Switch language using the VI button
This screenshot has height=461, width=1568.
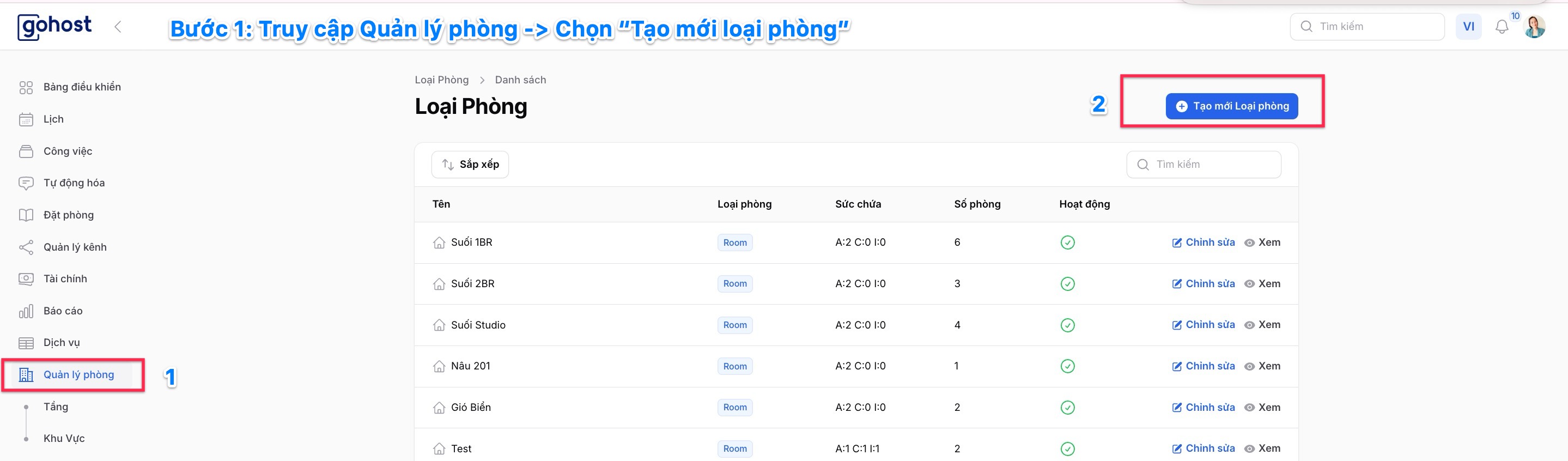tap(1468, 27)
